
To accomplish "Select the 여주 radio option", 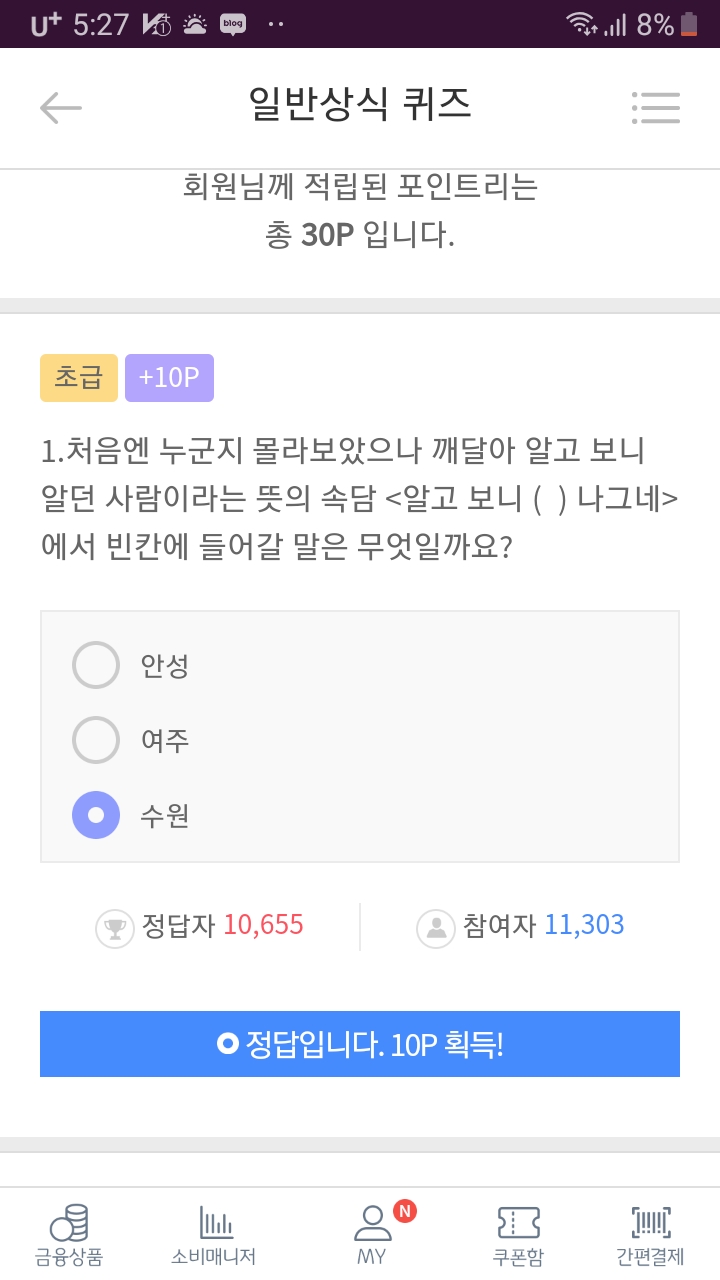I will (96, 740).
